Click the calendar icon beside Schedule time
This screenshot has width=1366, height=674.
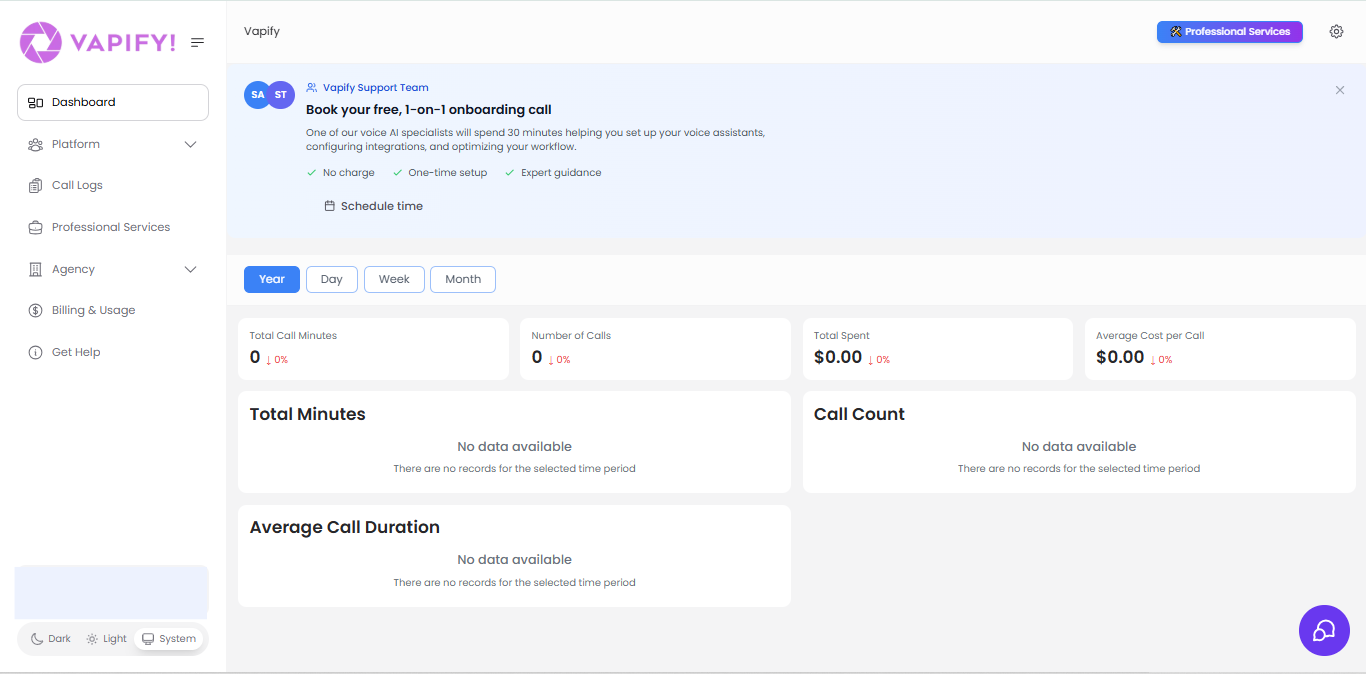tap(330, 206)
